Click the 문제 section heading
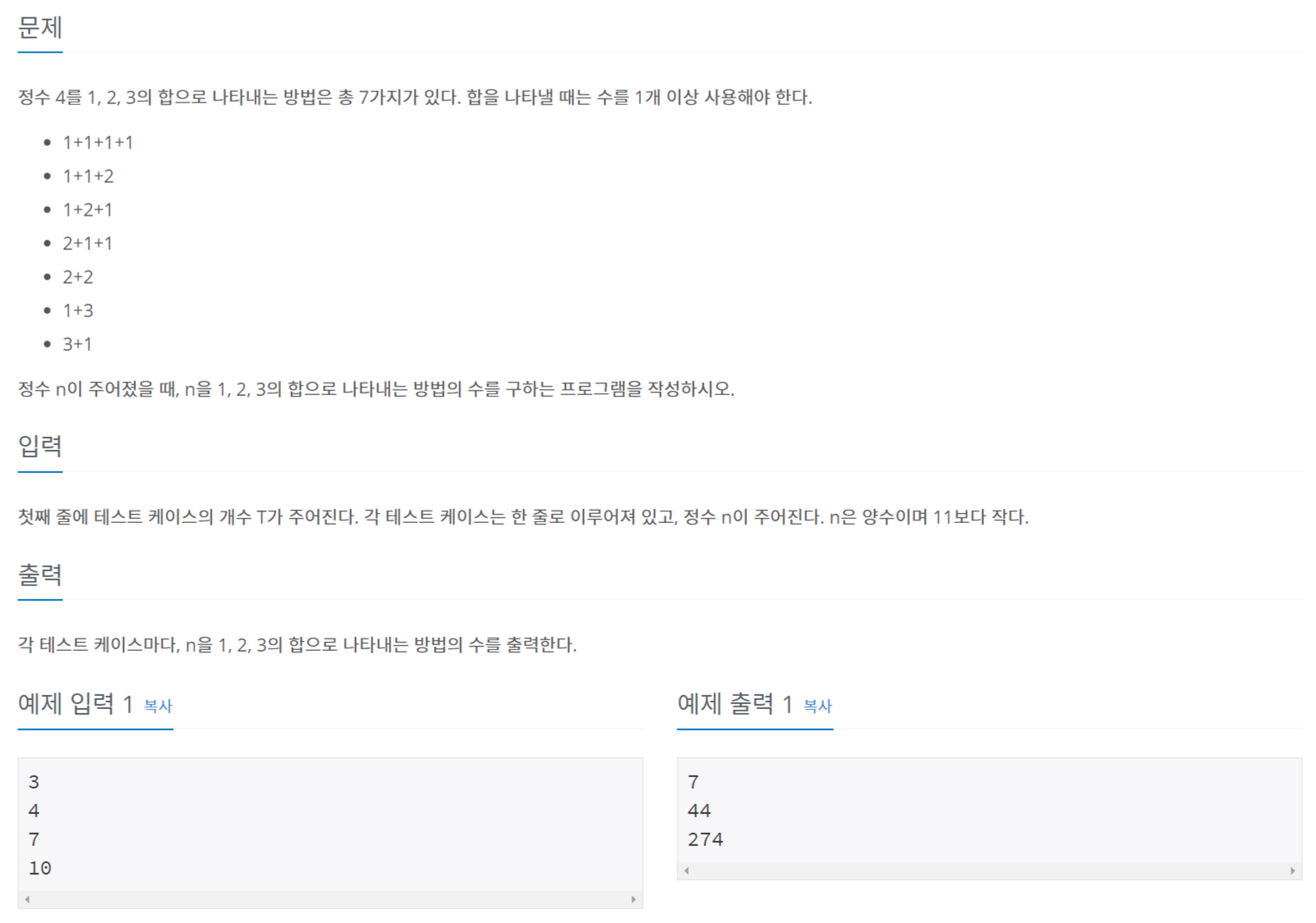The image size is (1316, 923). tap(40, 28)
